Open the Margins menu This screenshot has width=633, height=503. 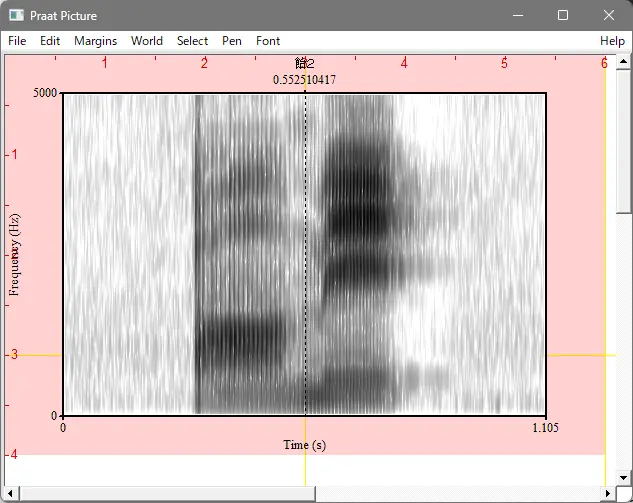95,41
